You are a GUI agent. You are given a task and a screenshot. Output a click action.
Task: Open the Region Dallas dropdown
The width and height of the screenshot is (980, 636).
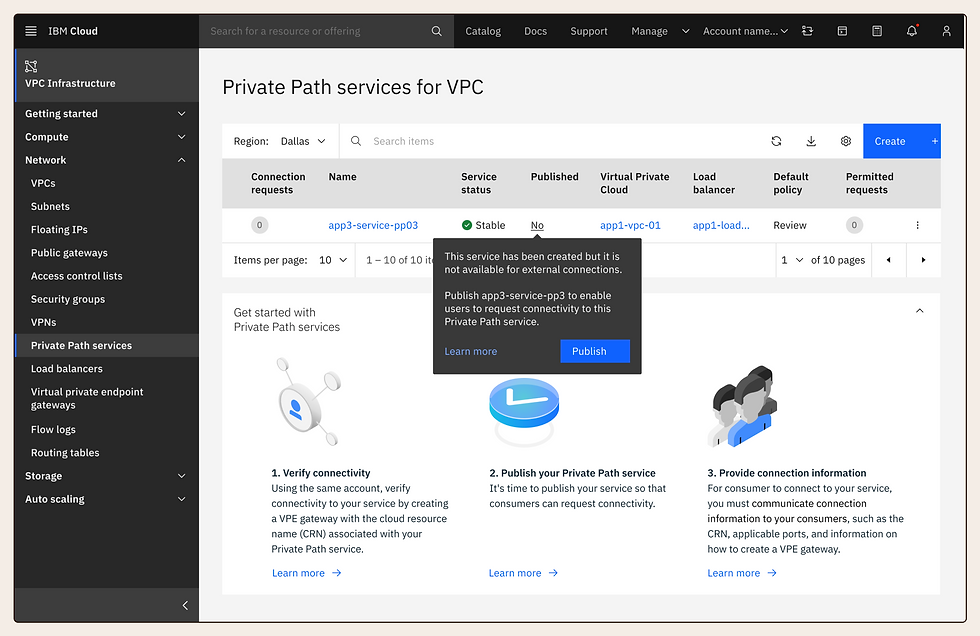(x=303, y=141)
